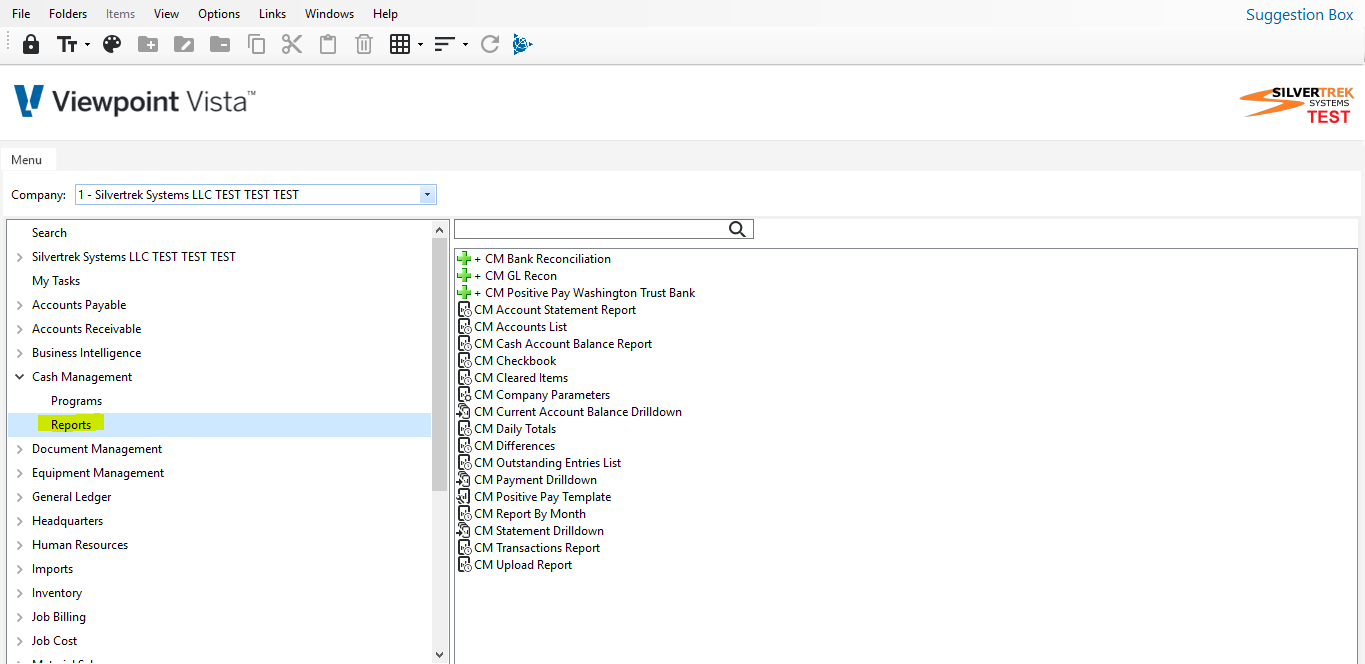
Task: Open CM Cash Account Balance Report
Action: 563,344
